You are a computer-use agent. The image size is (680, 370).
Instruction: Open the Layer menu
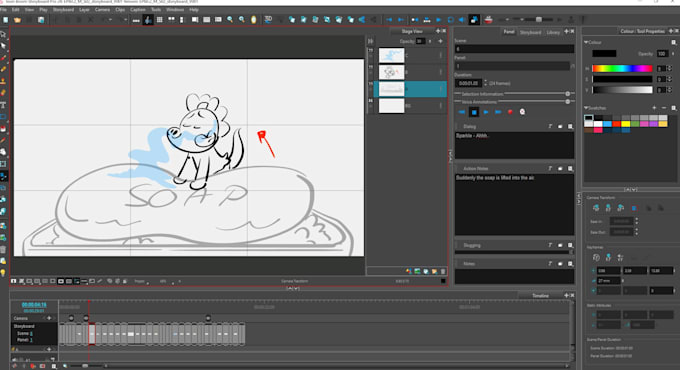pos(85,10)
